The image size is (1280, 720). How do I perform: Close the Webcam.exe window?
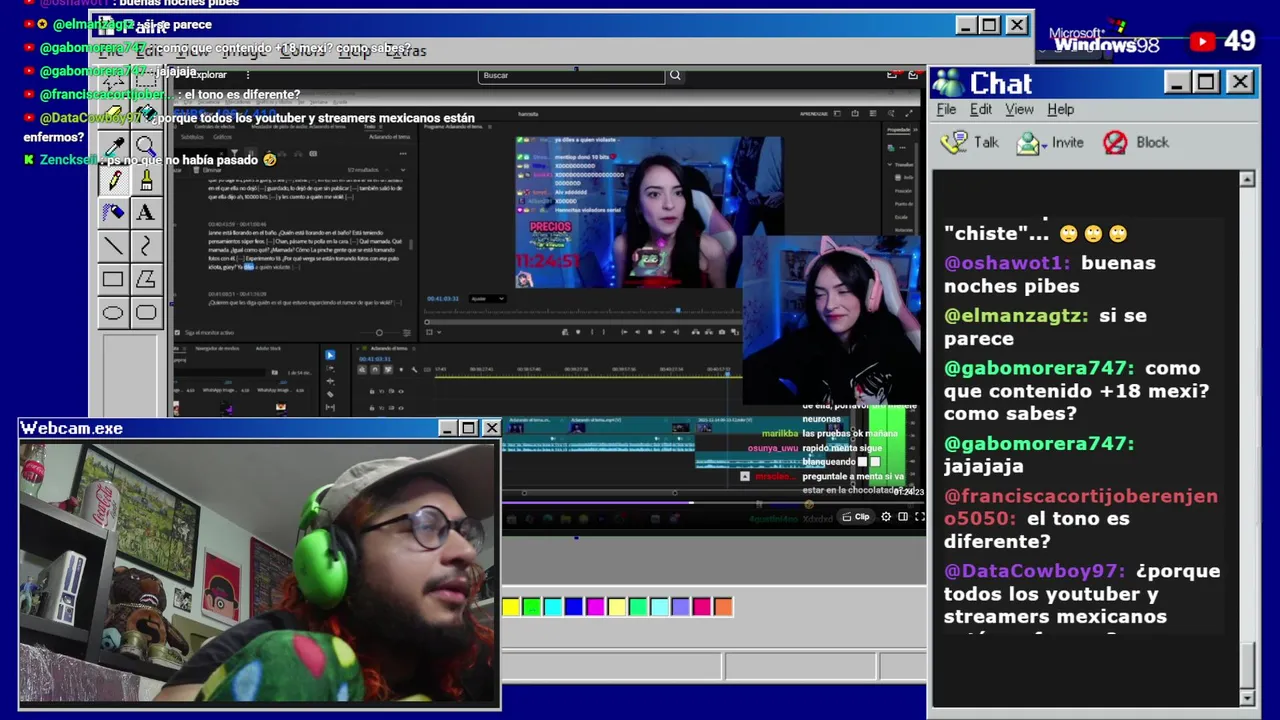coord(491,428)
